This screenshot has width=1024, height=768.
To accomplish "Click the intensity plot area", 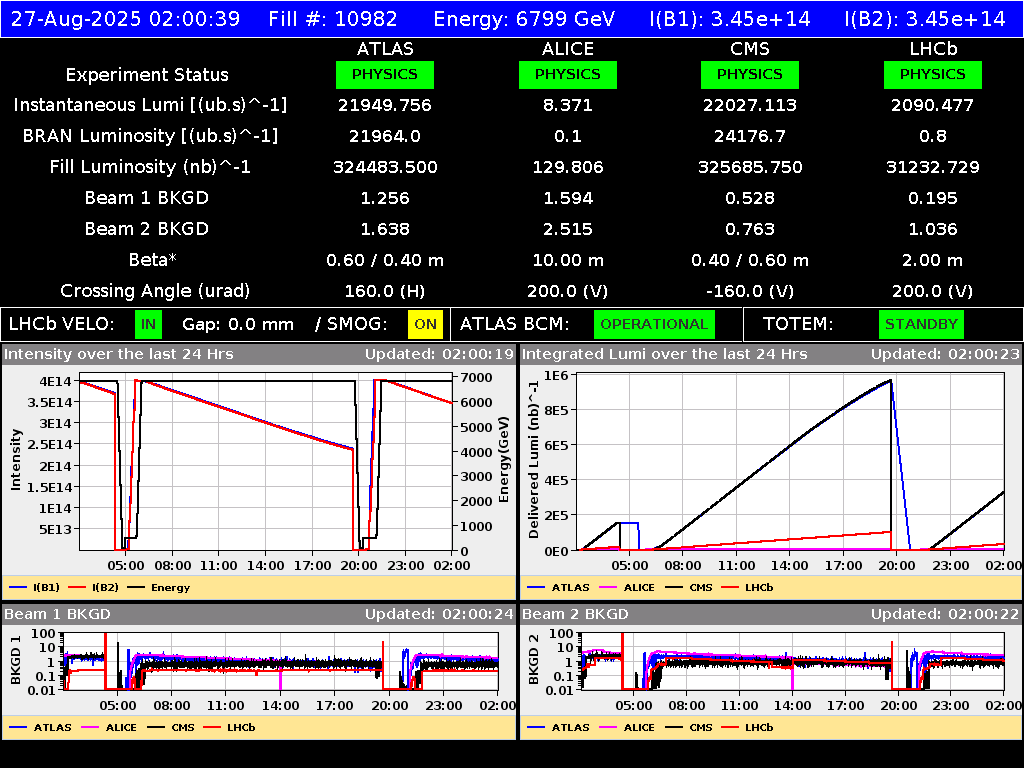I will pyautogui.click(x=266, y=462).
